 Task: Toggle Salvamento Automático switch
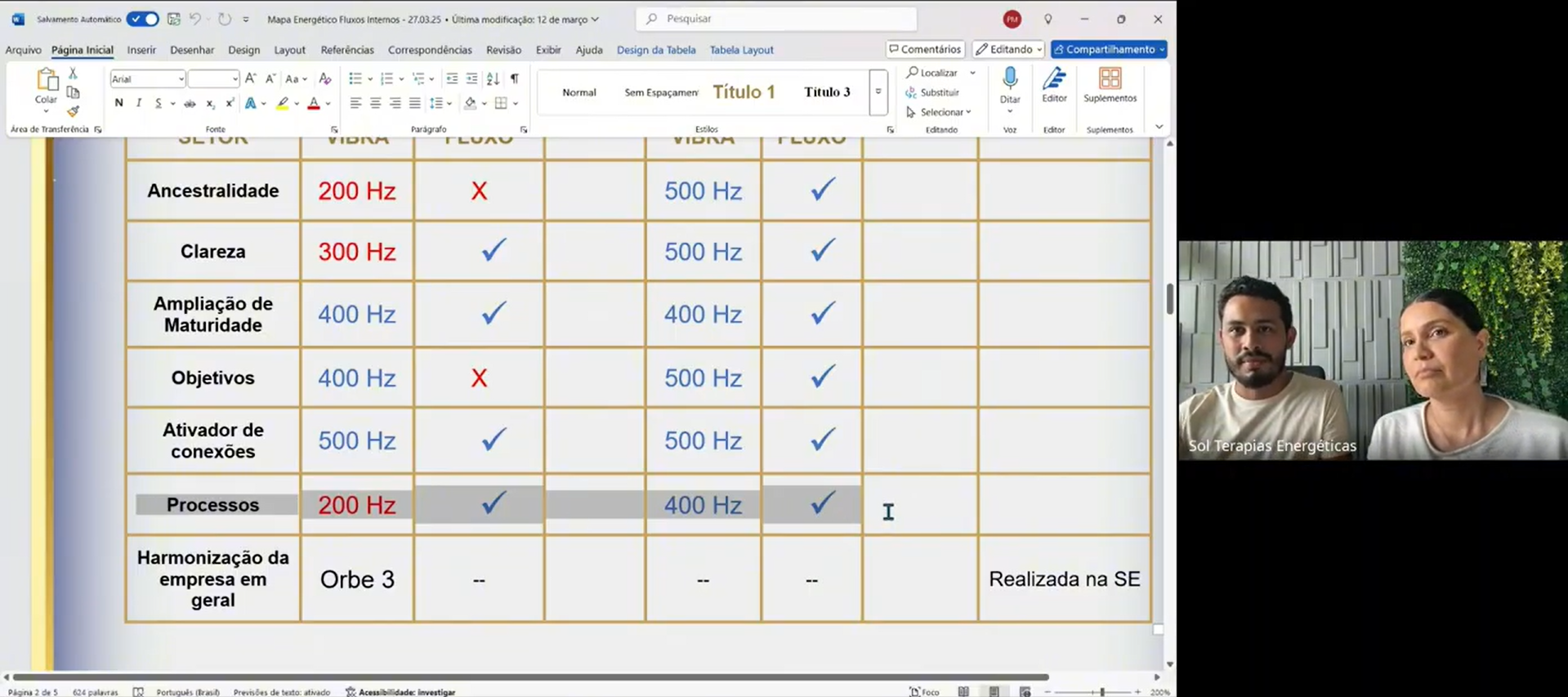pos(143,19)
